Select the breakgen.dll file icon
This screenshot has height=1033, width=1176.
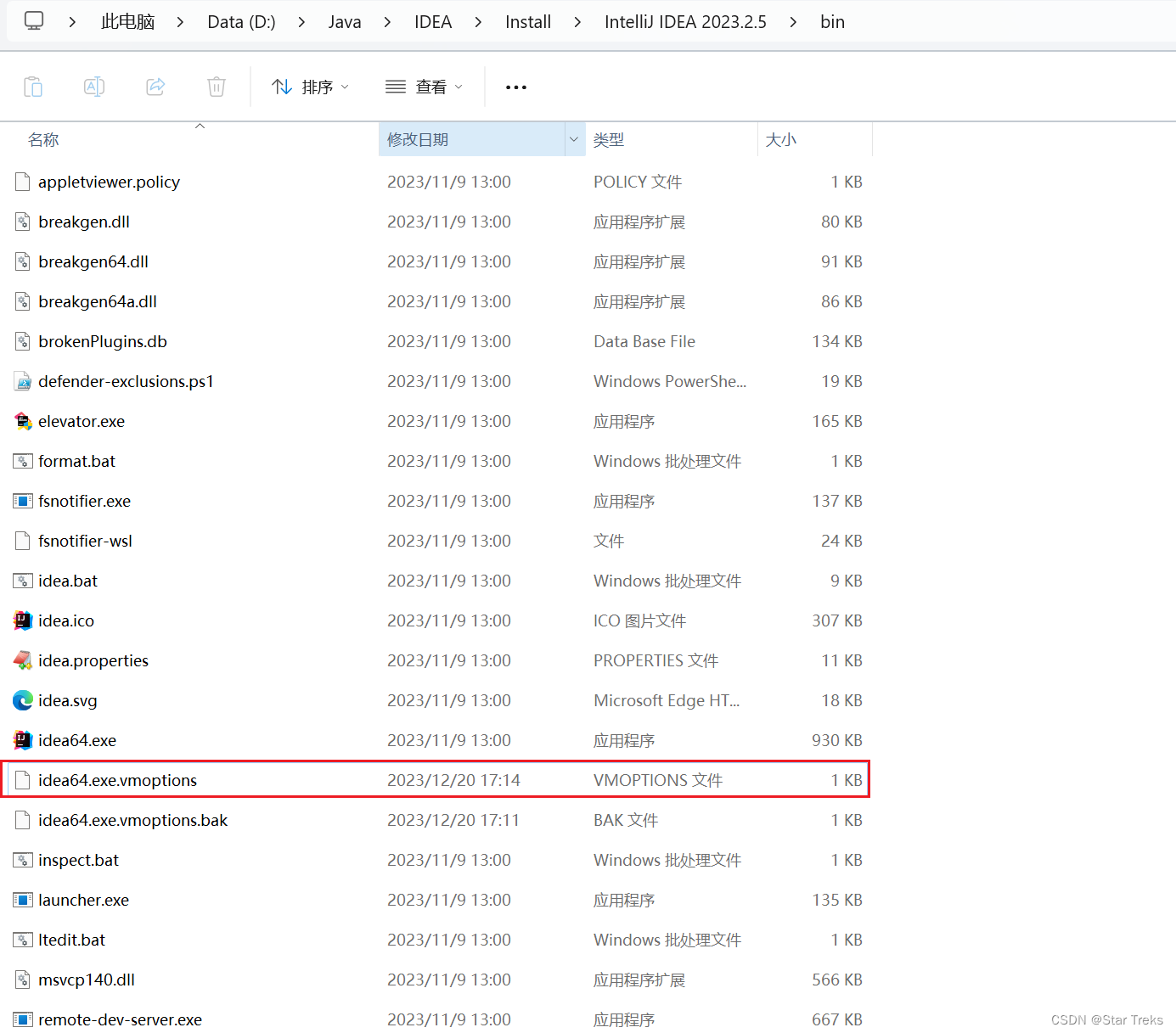pyautogui.click(x=23, y=222)
